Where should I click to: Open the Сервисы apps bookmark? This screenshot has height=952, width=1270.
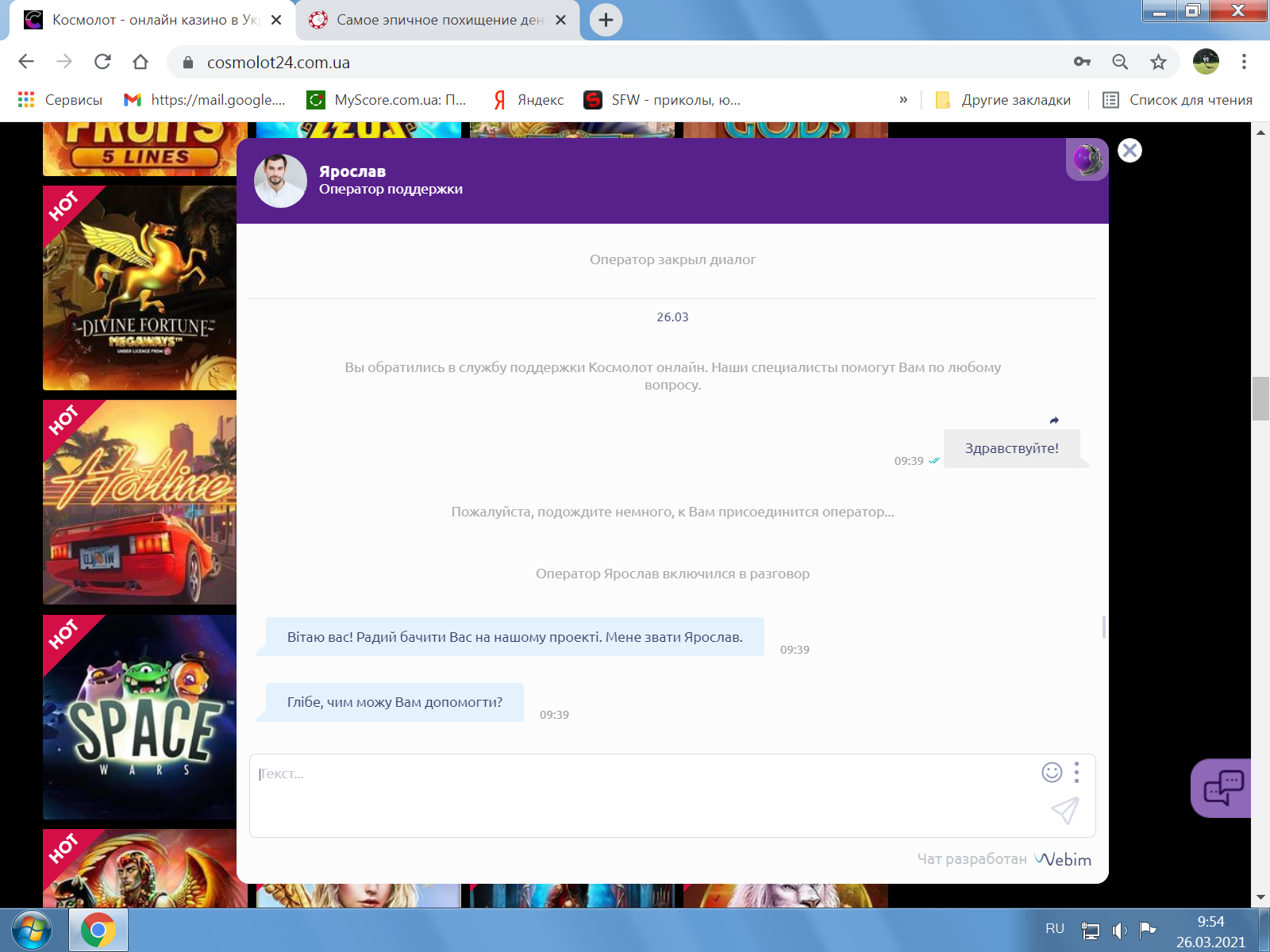pos(60,100)
